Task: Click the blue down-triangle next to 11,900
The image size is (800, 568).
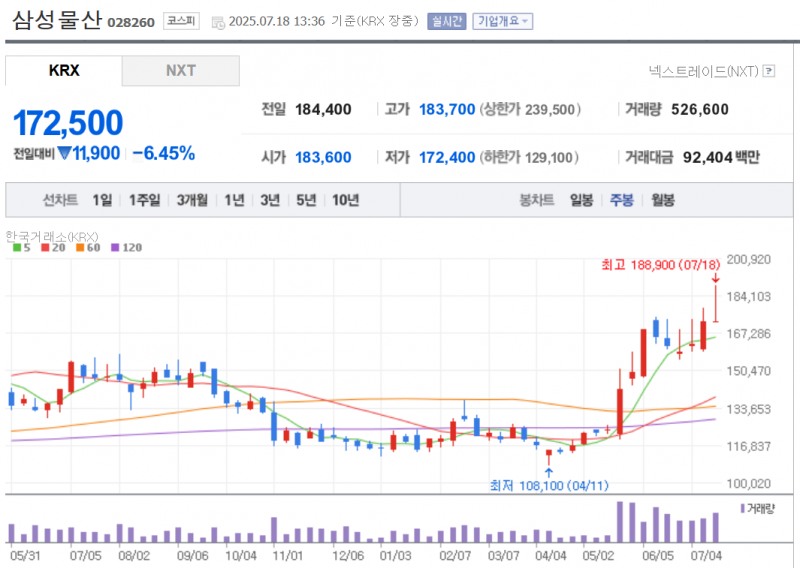Action: [x=63, y=154]
